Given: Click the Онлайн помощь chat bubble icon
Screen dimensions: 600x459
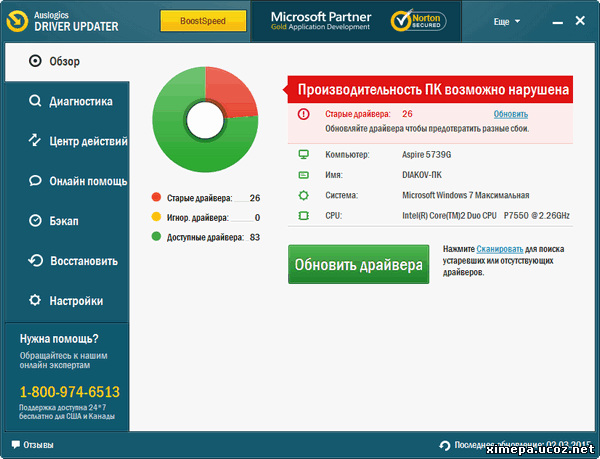Looking at the screenshot, I should coord(36,181).
